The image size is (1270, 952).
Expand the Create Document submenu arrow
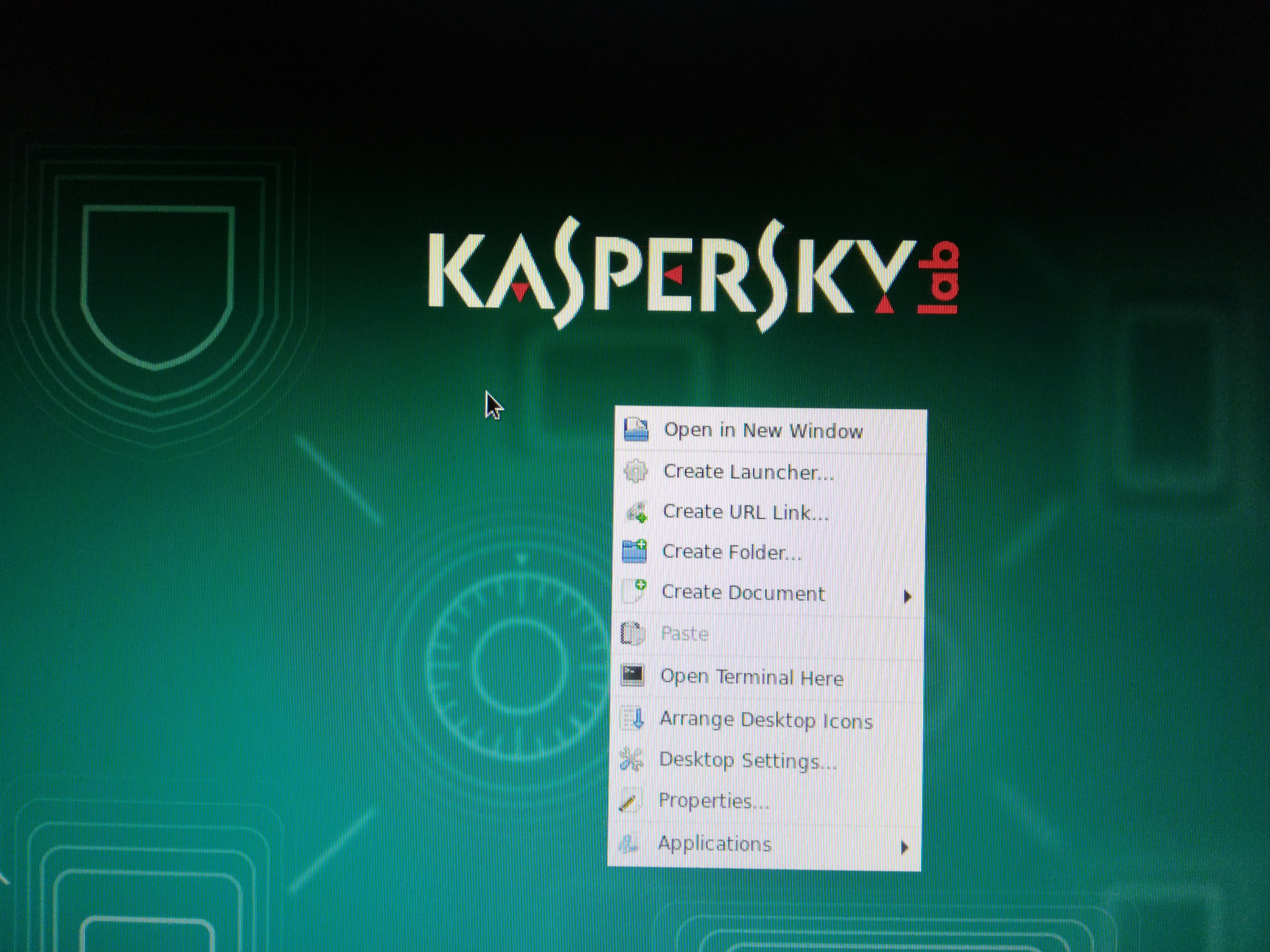(907, 597)
